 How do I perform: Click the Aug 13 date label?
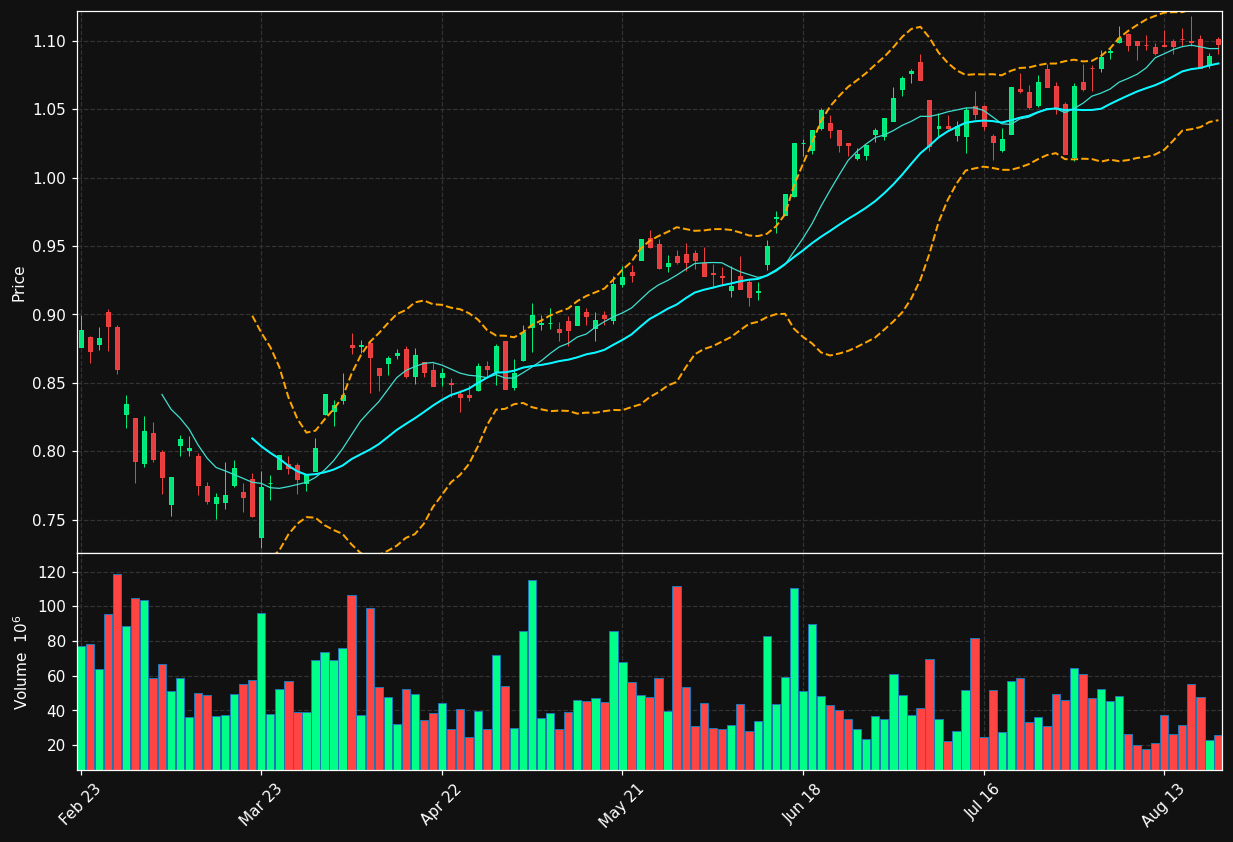(x=1162, y=804)
